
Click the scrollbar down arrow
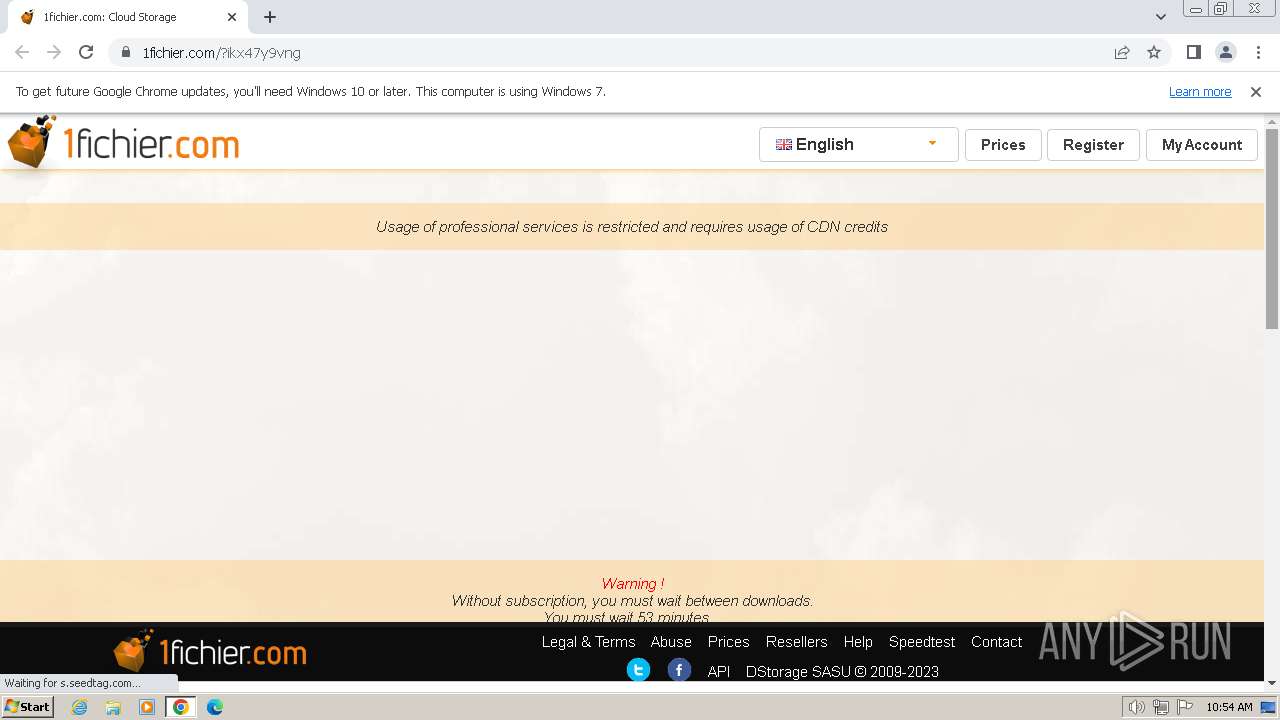[x=1272, y=683]
